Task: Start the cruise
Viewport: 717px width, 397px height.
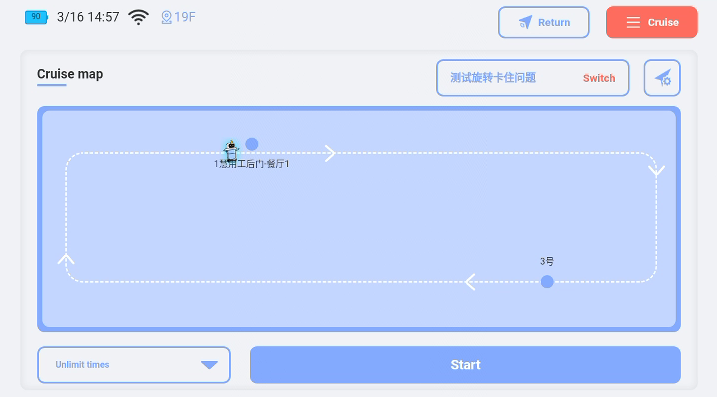Action: click(465, 365)
